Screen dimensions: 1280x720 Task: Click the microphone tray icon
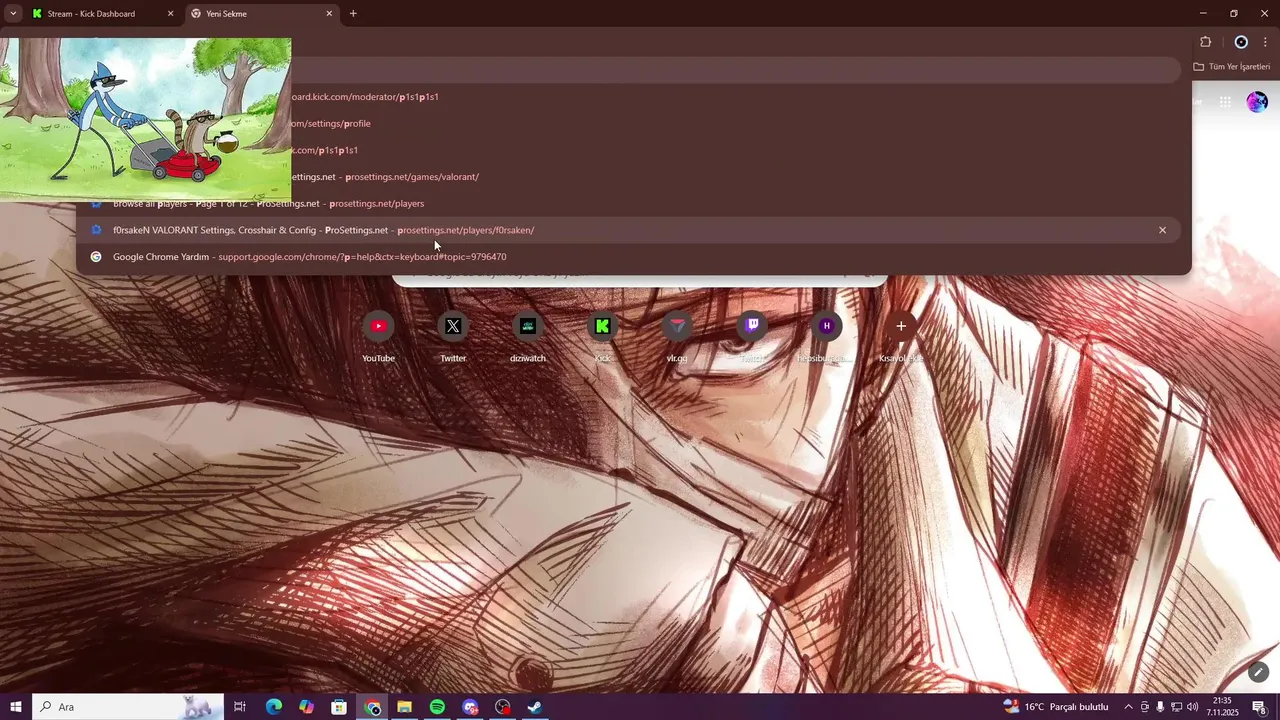click(x=1160, y=707)
